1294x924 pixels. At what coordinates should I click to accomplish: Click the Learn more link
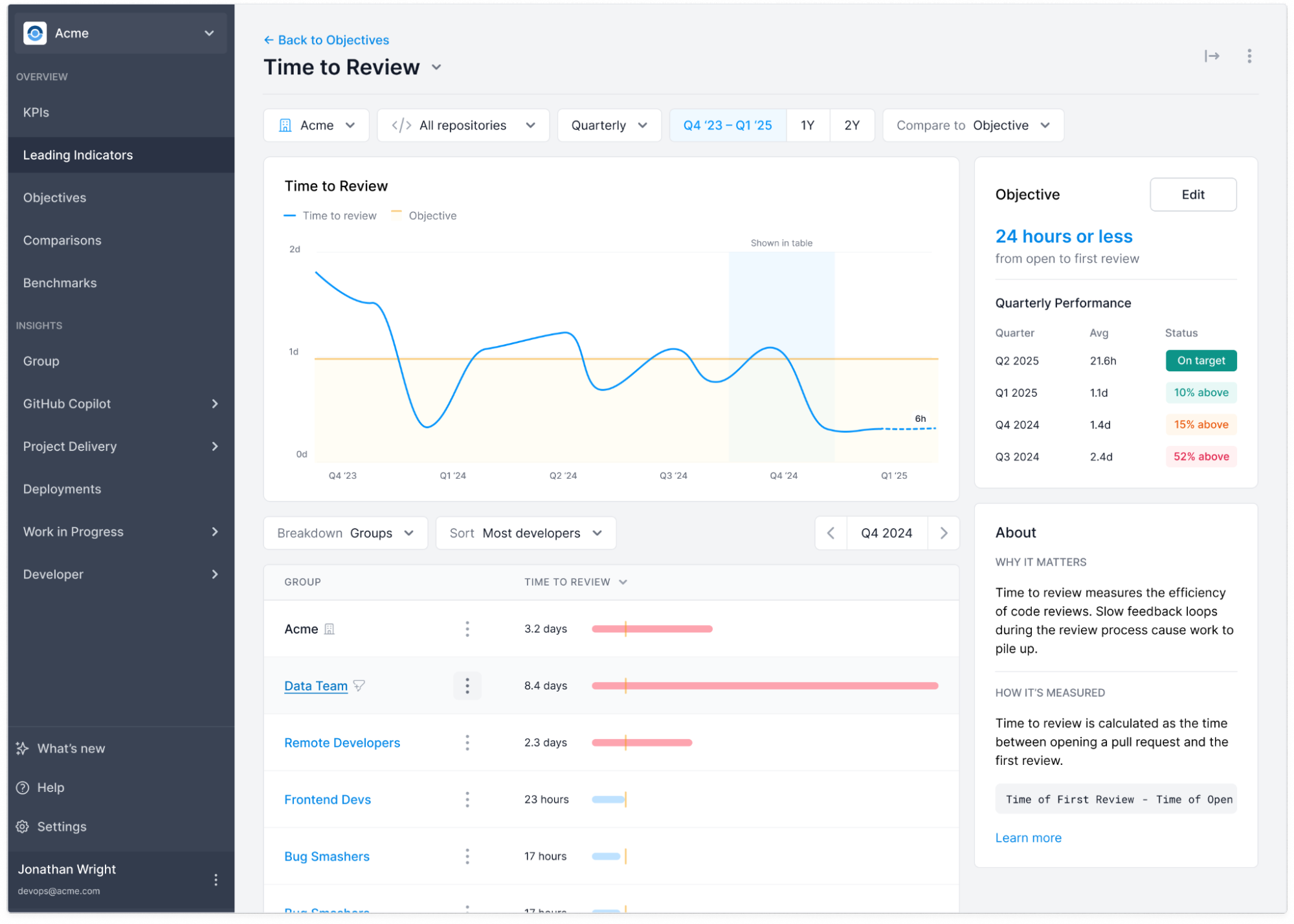coord(1028,838)
